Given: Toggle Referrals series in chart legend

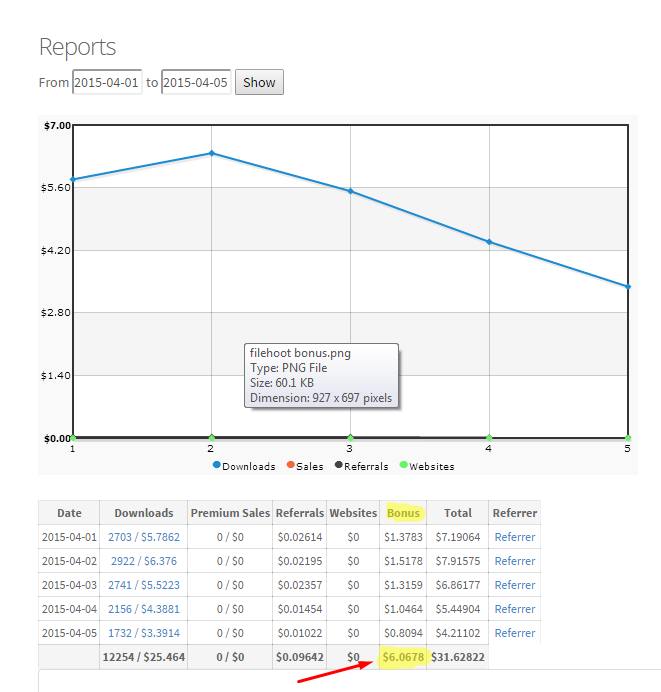Looking at the screenshot, I should coord(361,466).
